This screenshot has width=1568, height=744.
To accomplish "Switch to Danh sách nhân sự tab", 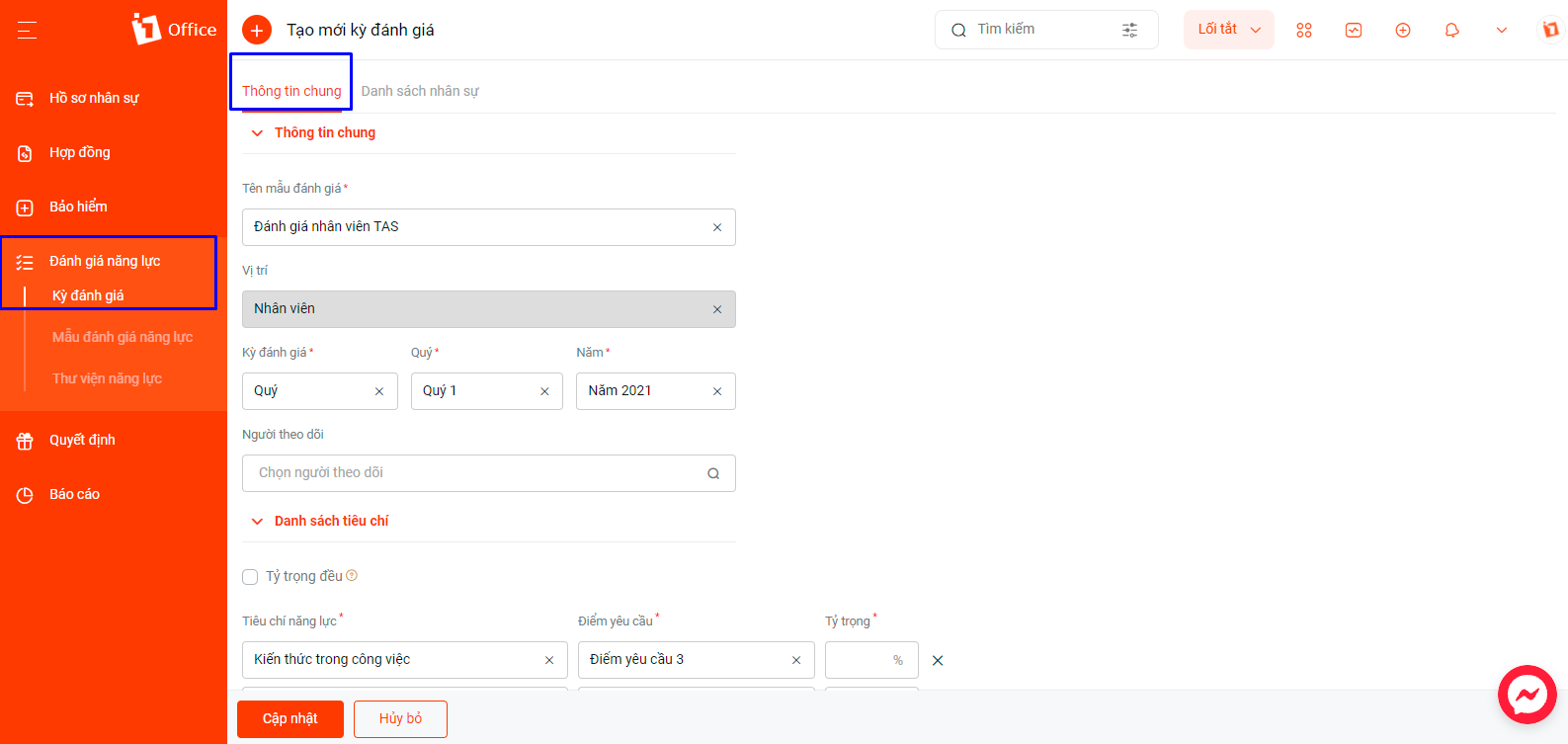I will 420,91.
